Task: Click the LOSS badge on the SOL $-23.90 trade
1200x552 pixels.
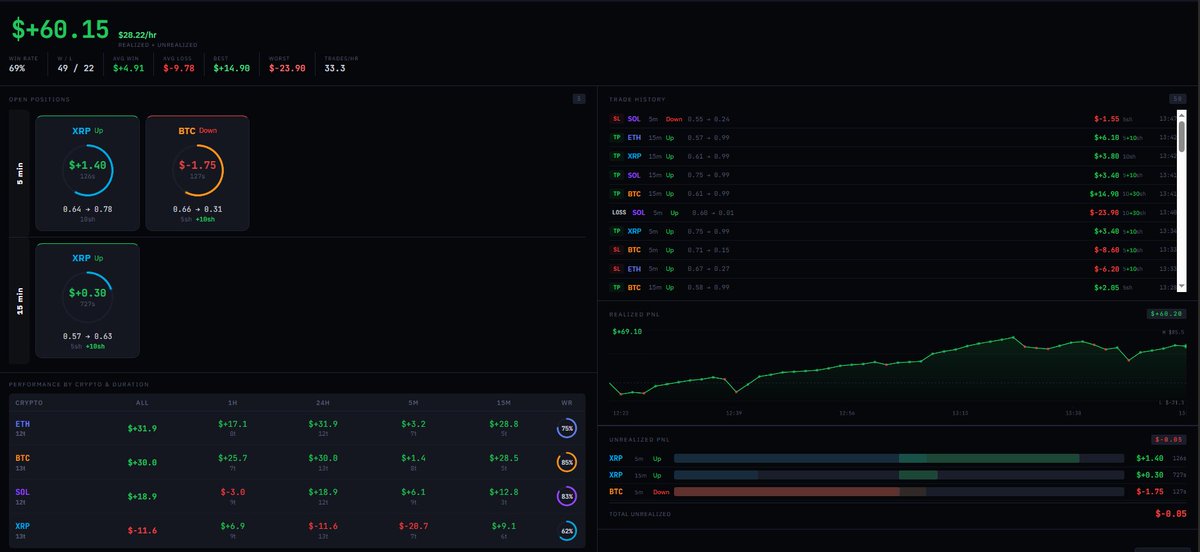Action: (618, 212)
